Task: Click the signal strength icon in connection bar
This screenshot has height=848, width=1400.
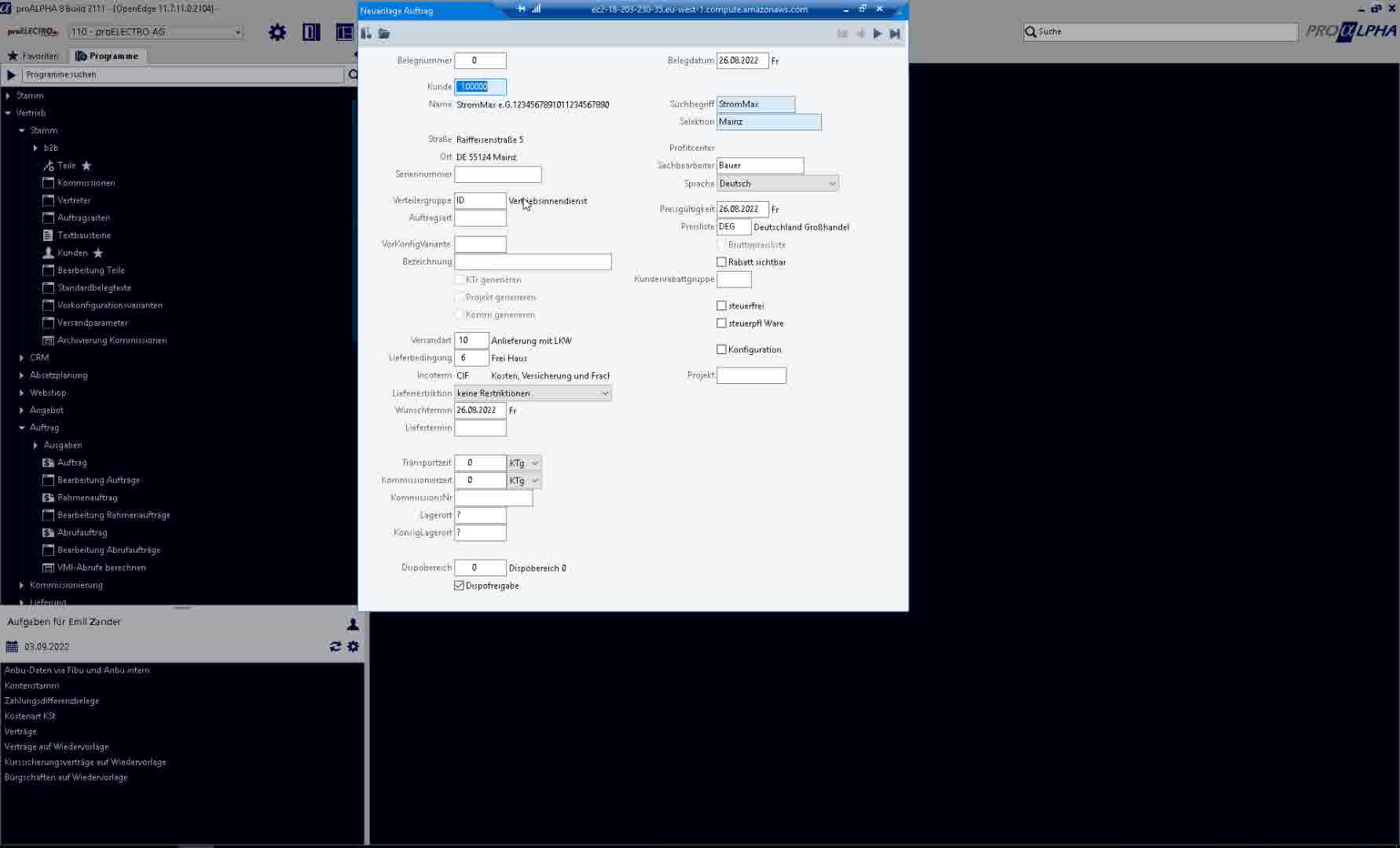Action: click(x=536, y=9)
